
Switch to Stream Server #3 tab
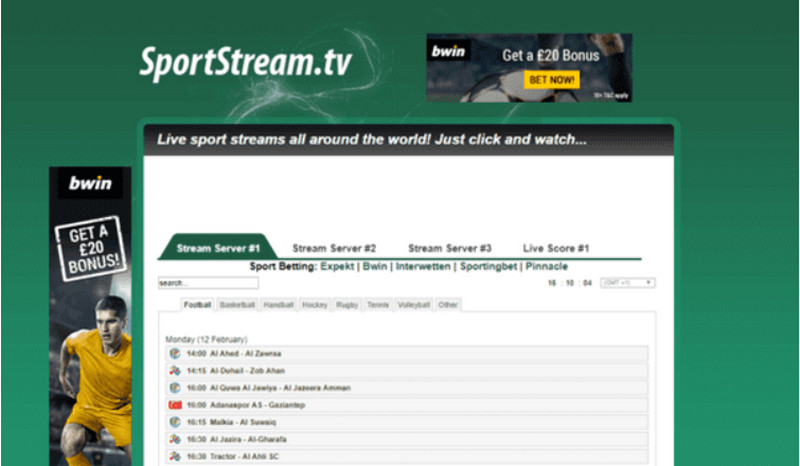pyautogui.click(x=449, y=248)
